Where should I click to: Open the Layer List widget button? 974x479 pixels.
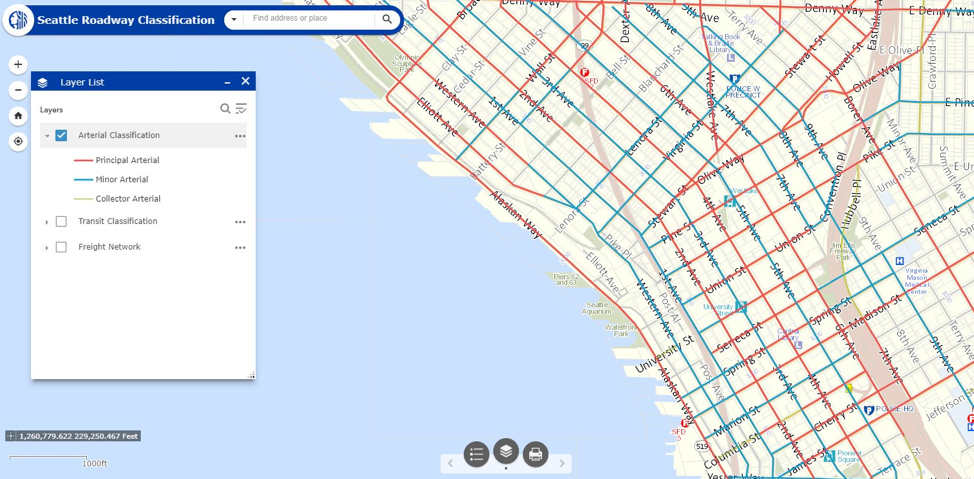pyautogui.click(x=506, y=451)
